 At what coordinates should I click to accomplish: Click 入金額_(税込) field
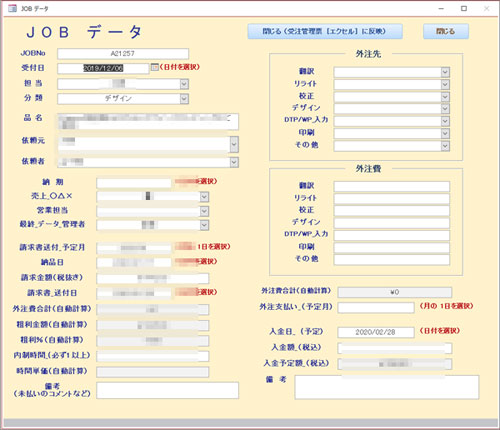[395, 348]
